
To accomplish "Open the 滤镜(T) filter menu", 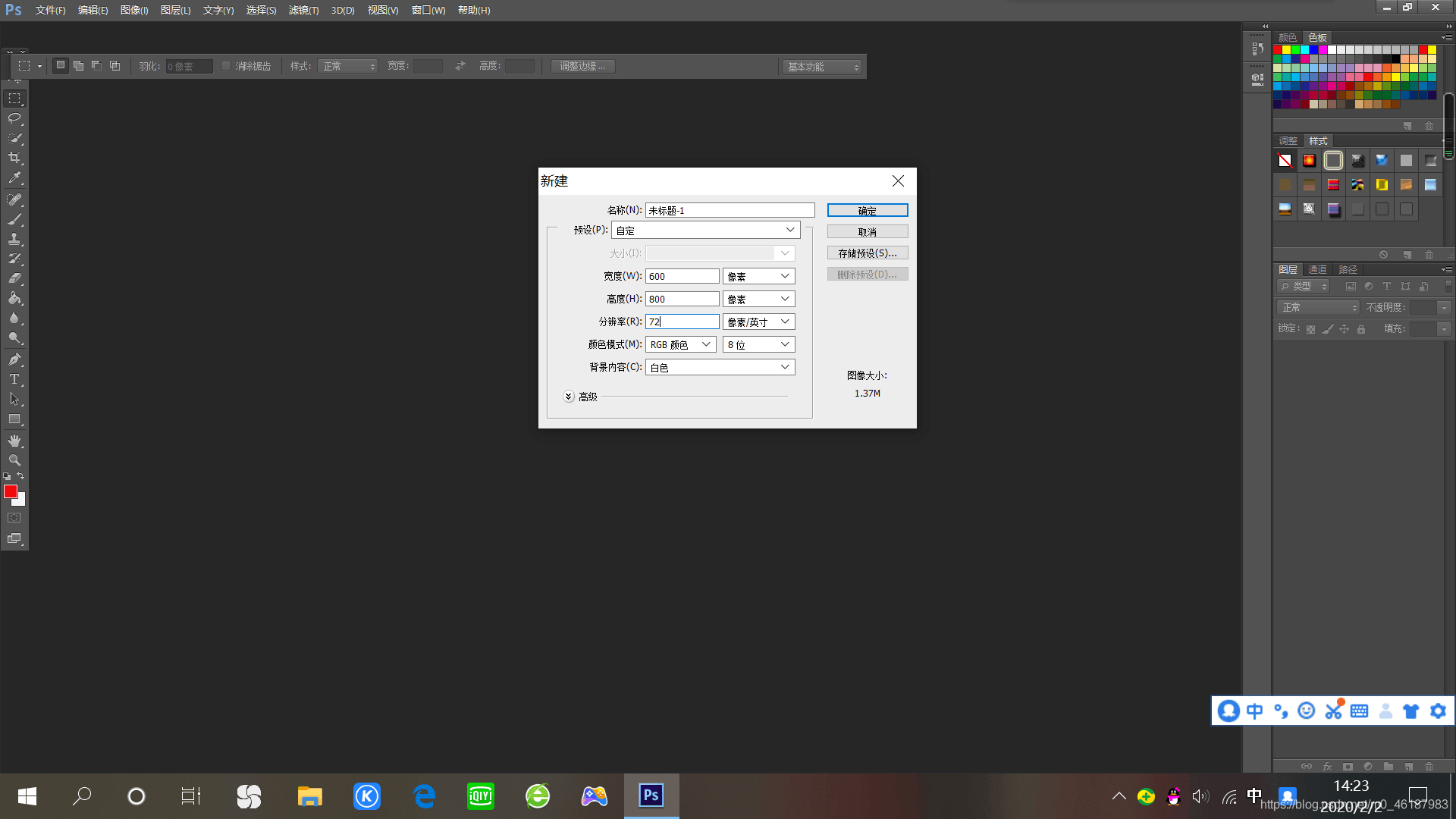I will coord(303,10).
